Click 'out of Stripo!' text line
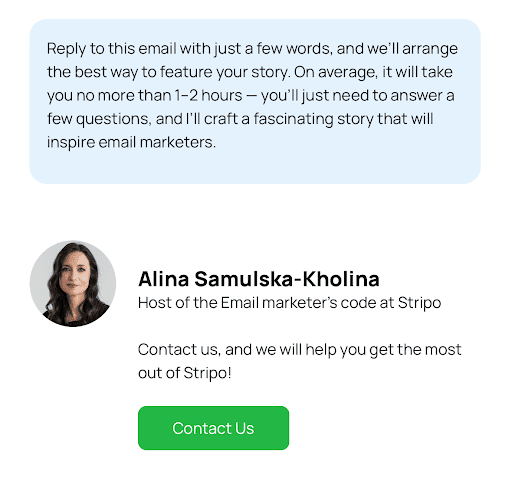The height and width of the screenshot is (478, 512). tap(185, 373)
